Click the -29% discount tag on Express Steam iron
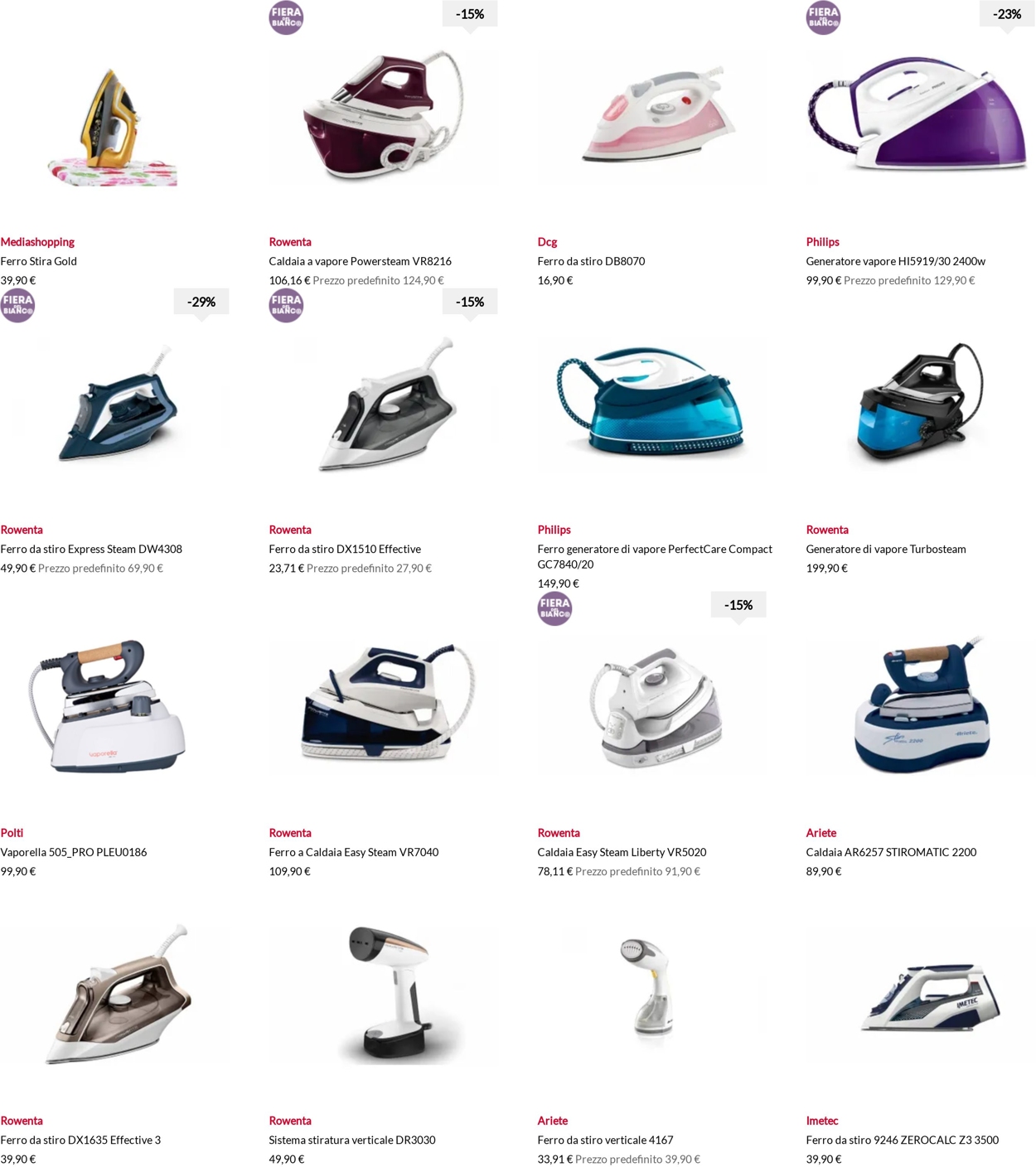1036x1167 pixels. click(201, 303)
